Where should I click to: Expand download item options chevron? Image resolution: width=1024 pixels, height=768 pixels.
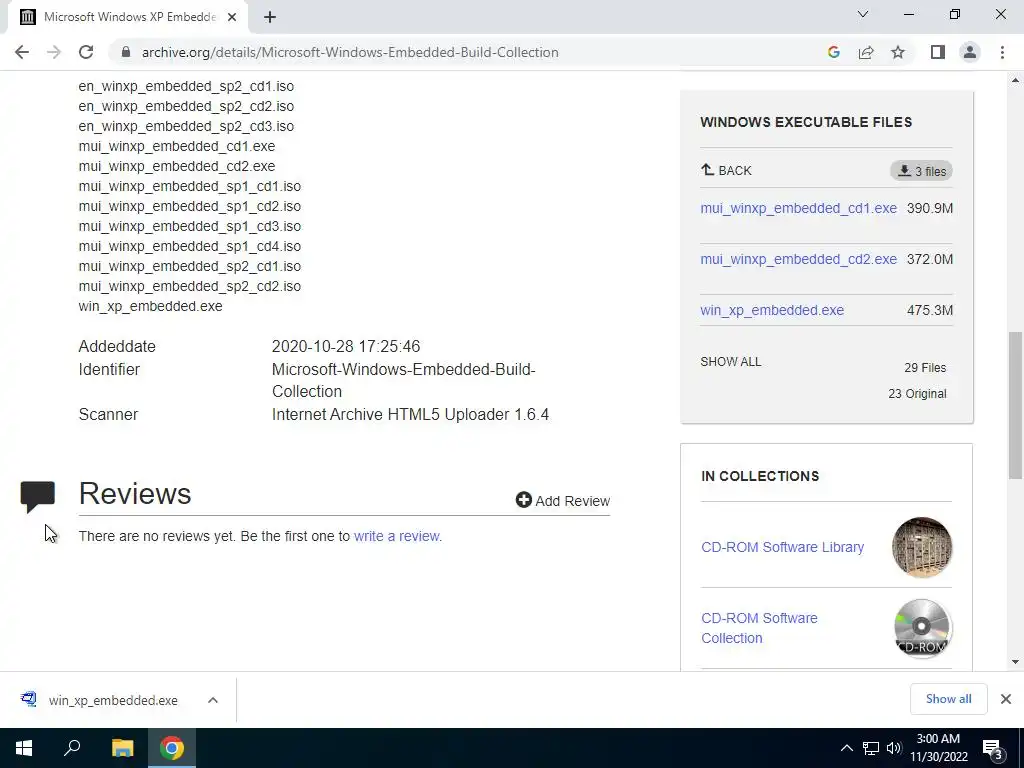click(213, 700)
